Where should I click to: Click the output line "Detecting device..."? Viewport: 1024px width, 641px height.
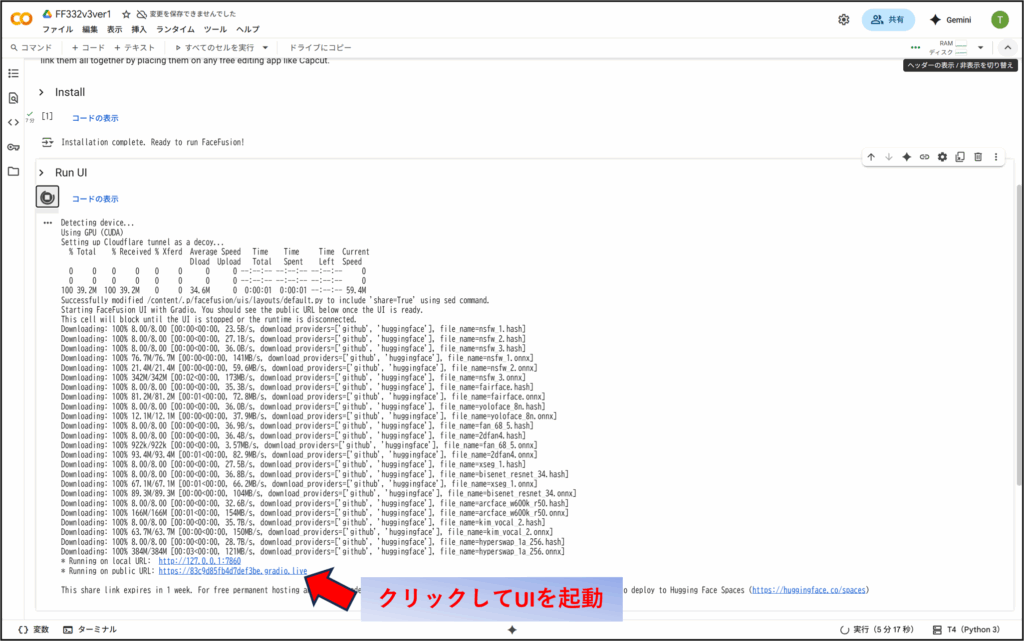(x=97, y=223)
